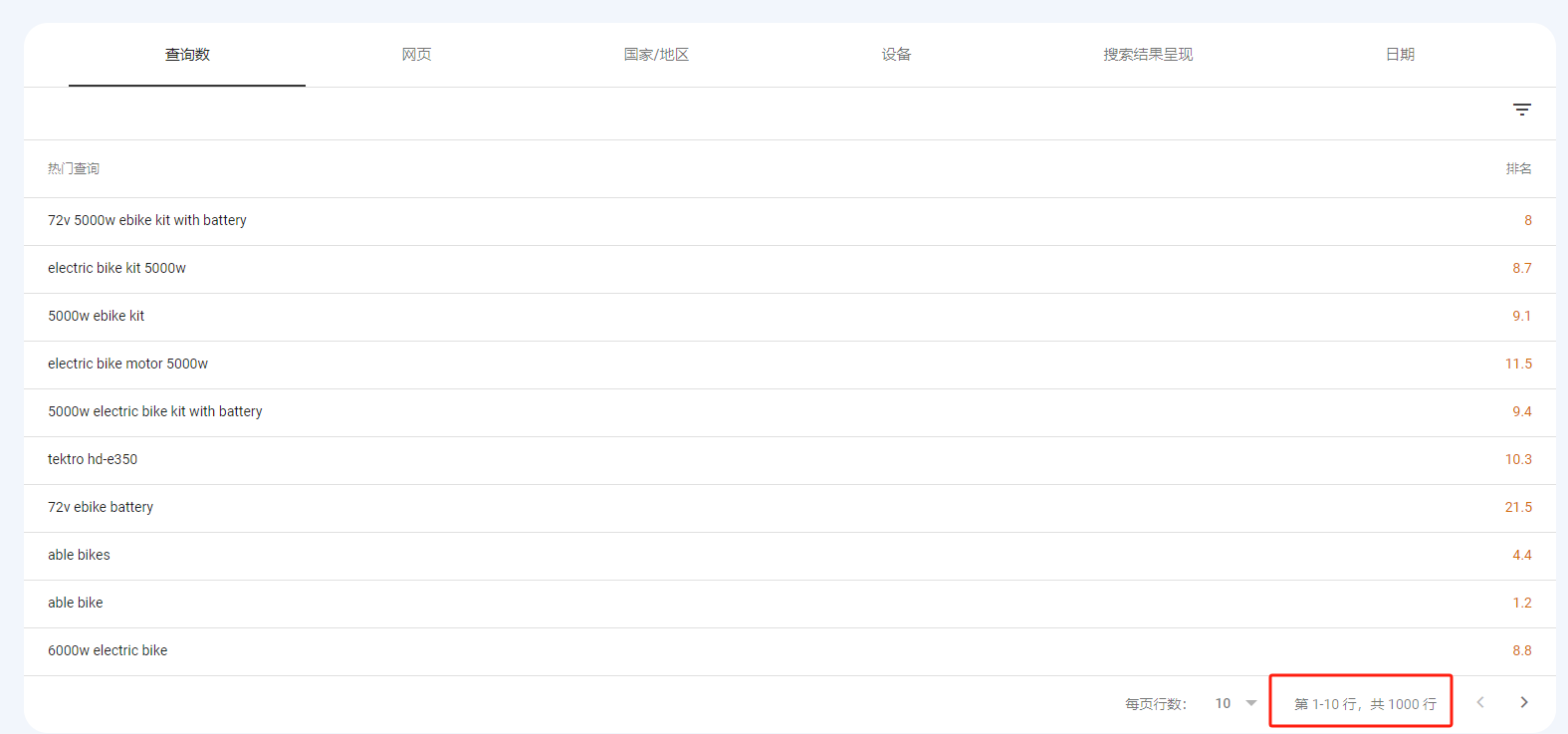Switch to the 日期 tab
1568x734 pixels.
(1400, 55)
